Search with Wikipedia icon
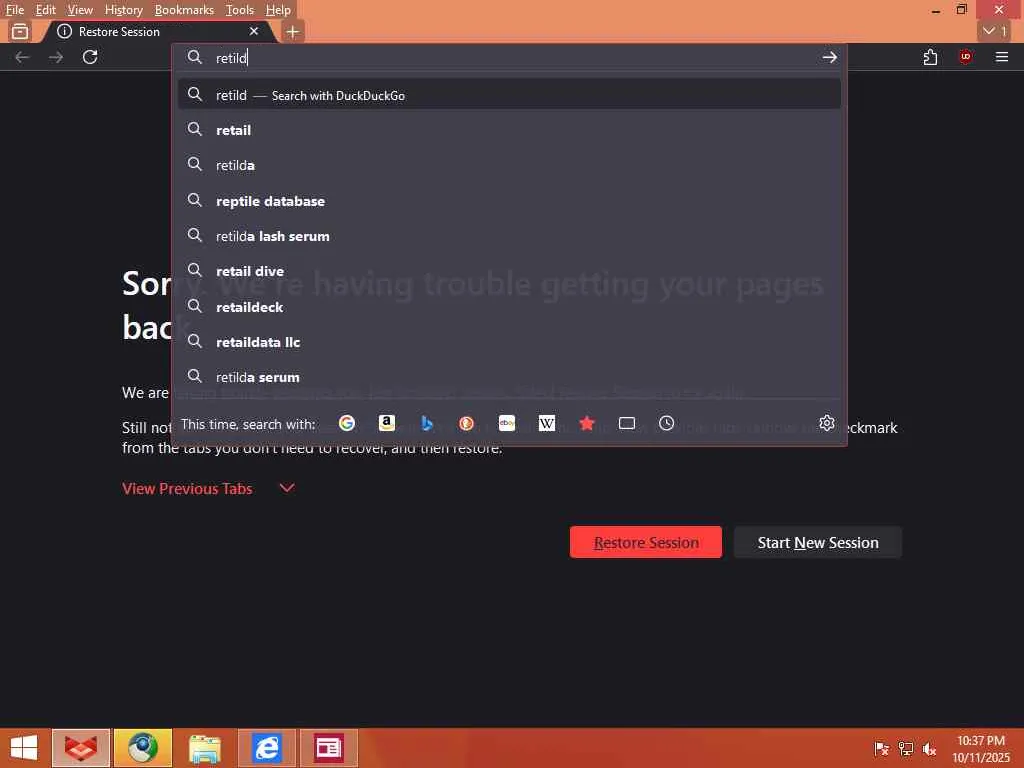The height and width of the screenshot is (768, 1024). point(547,423)
